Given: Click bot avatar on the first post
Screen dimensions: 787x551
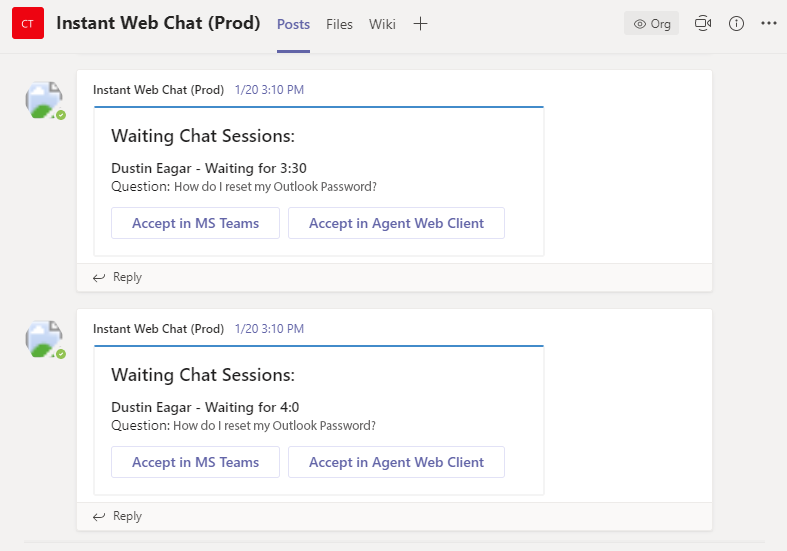Looking at the screenshot, I should coord(45,100).
